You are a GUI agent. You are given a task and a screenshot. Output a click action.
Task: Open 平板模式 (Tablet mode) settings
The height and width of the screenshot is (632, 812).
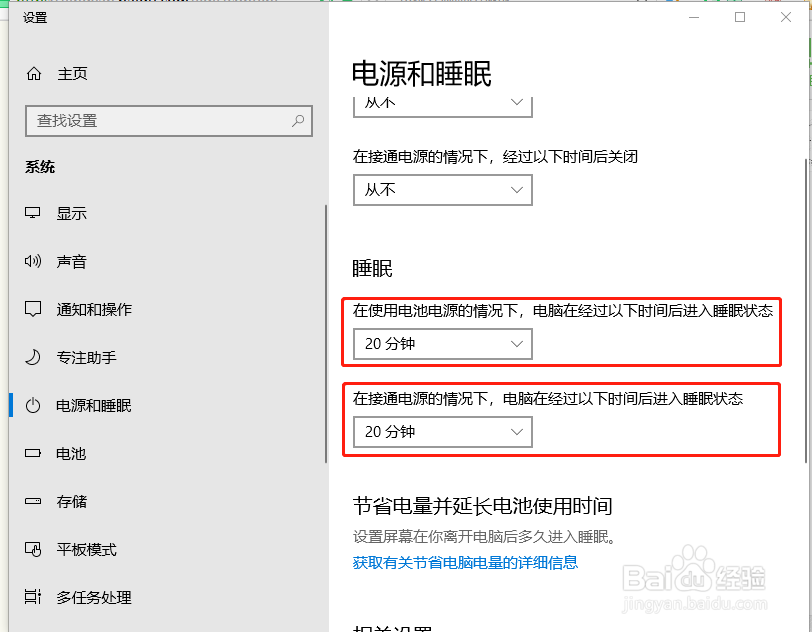pos(82,549)
